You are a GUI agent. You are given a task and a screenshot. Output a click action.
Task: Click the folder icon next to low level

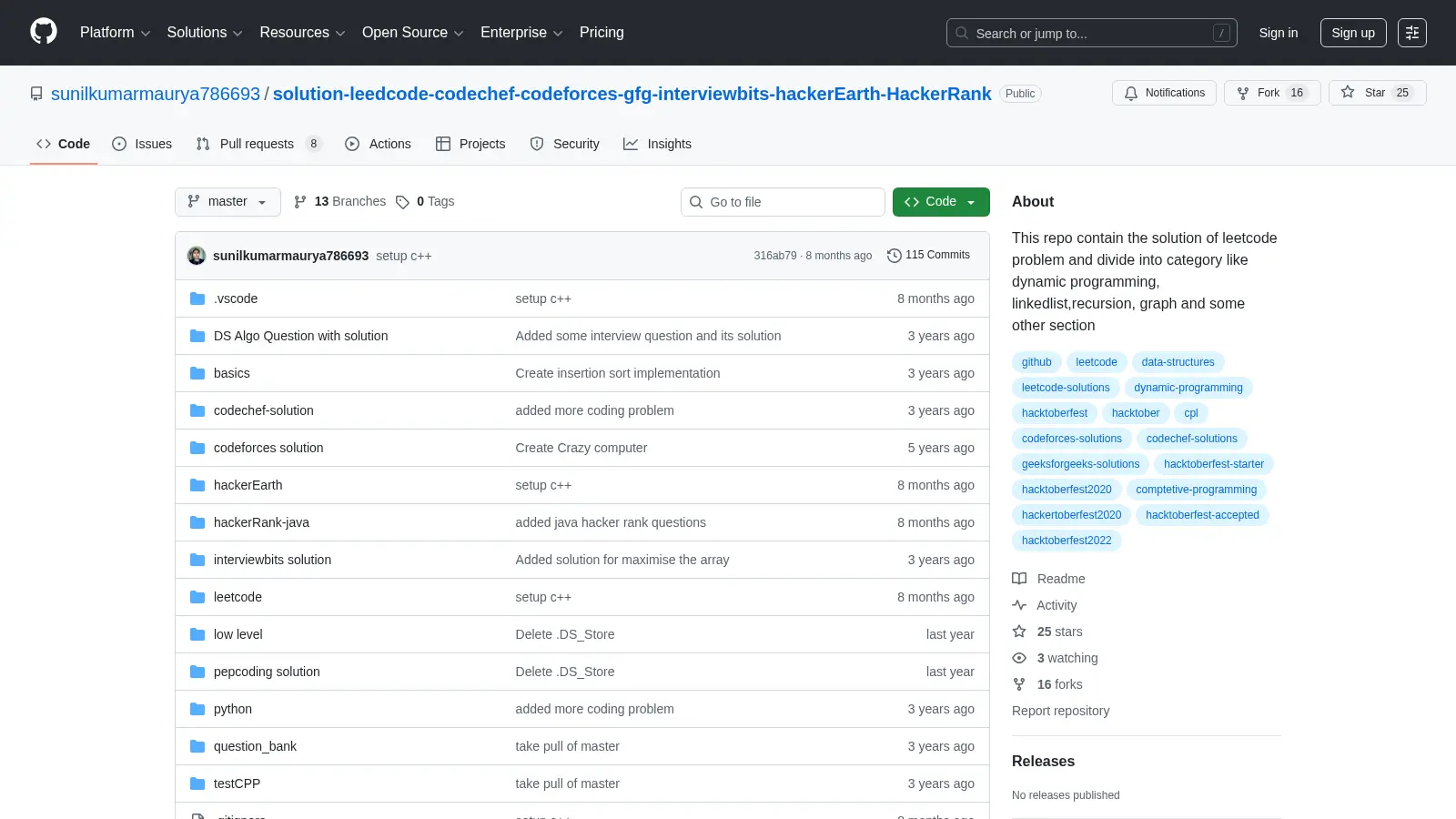pyautogui.click(x=197, y=634)
